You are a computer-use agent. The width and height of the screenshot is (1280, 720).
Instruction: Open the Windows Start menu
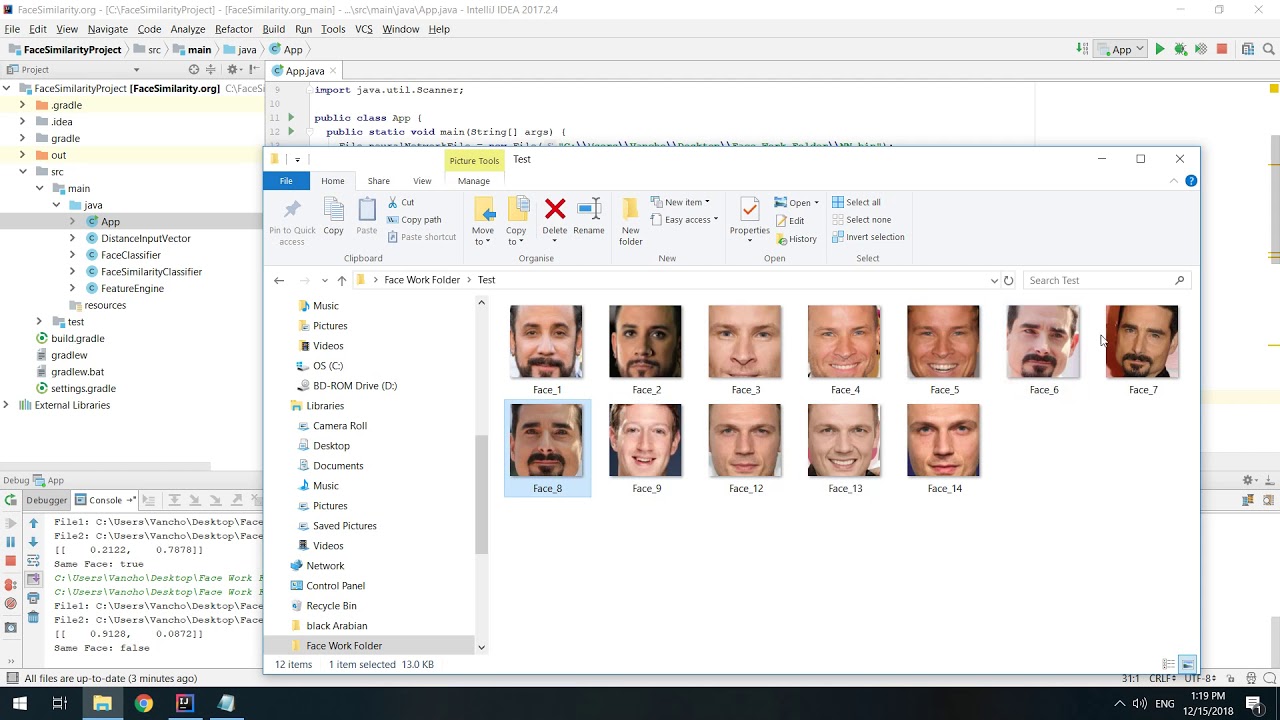point(19,703)
